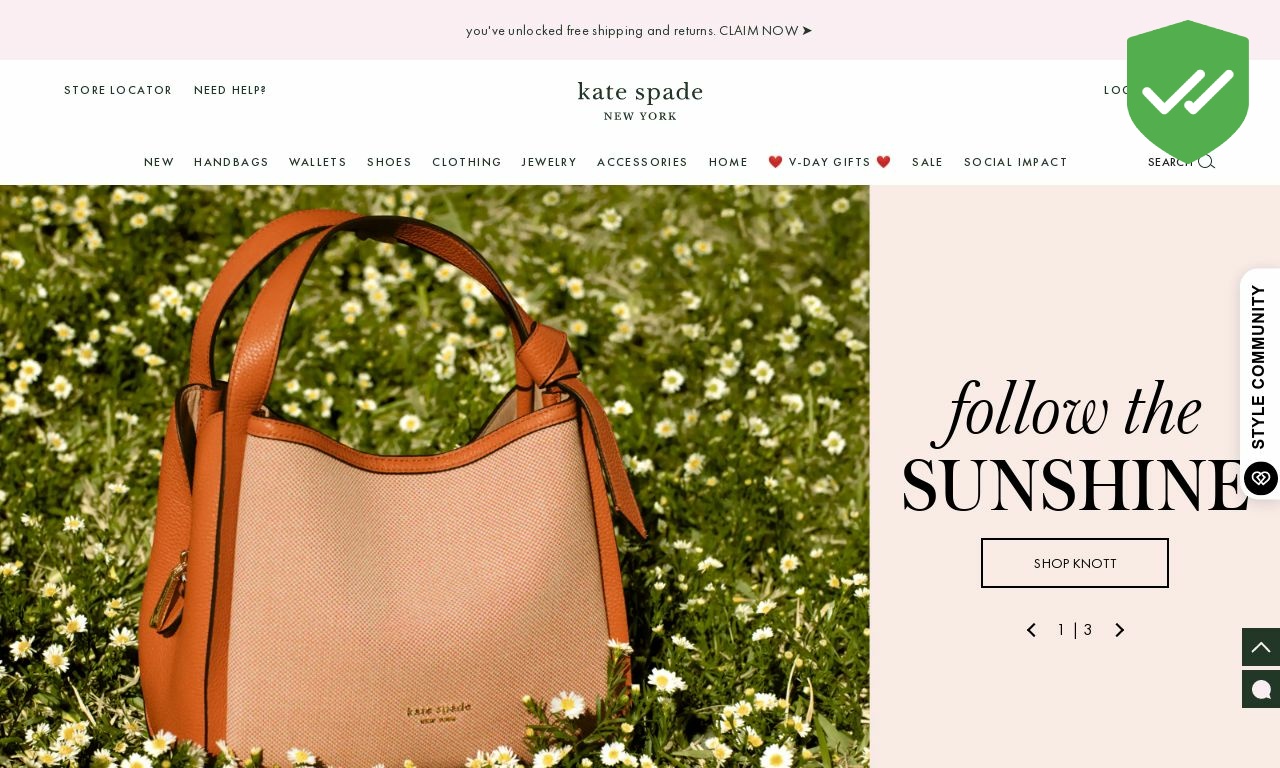The image size is (1280, 768).
Task: Open the chat bubble icon
Action: tap(1261, 689)
